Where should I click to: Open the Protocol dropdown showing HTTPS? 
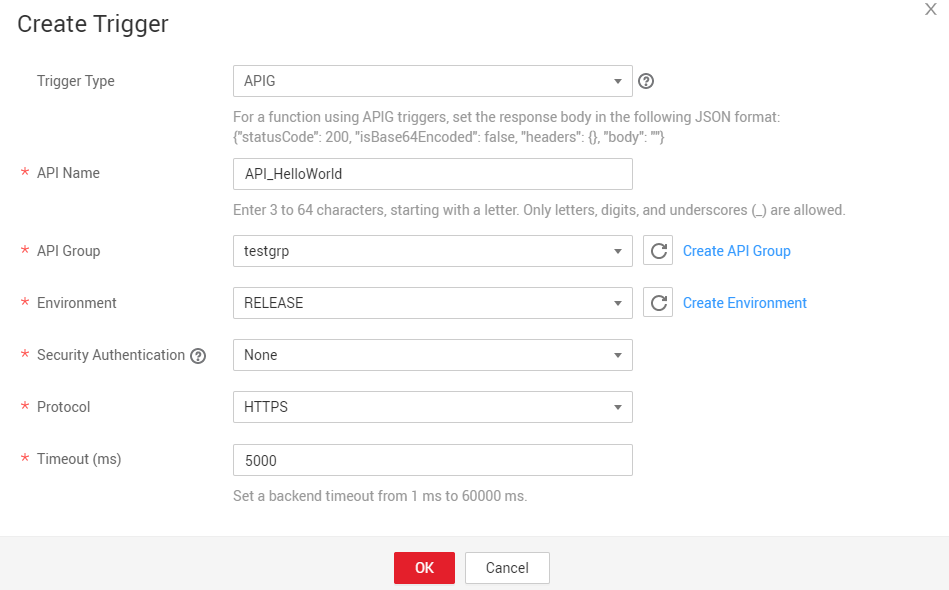point(432,407)
